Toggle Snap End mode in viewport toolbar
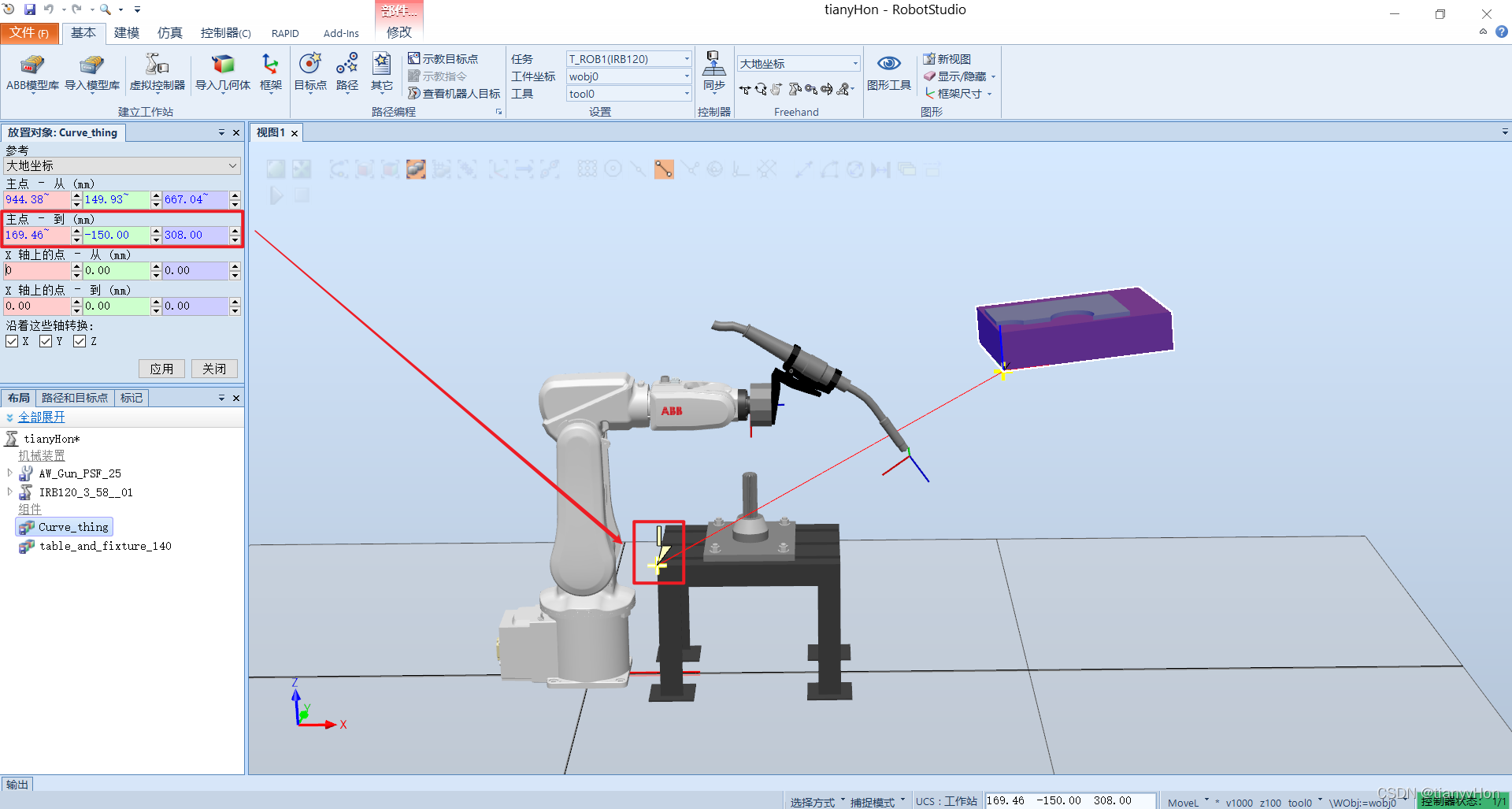Viewport: 1512px width, 809px height. pyautogui.click(x=664, y=169)
